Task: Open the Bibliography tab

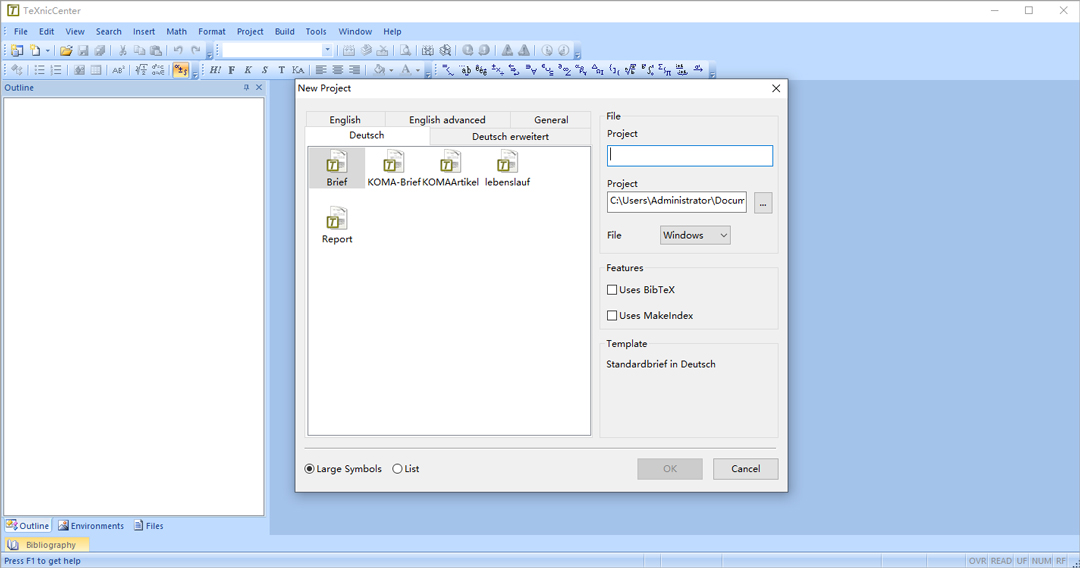Action: tap(46, 545)
